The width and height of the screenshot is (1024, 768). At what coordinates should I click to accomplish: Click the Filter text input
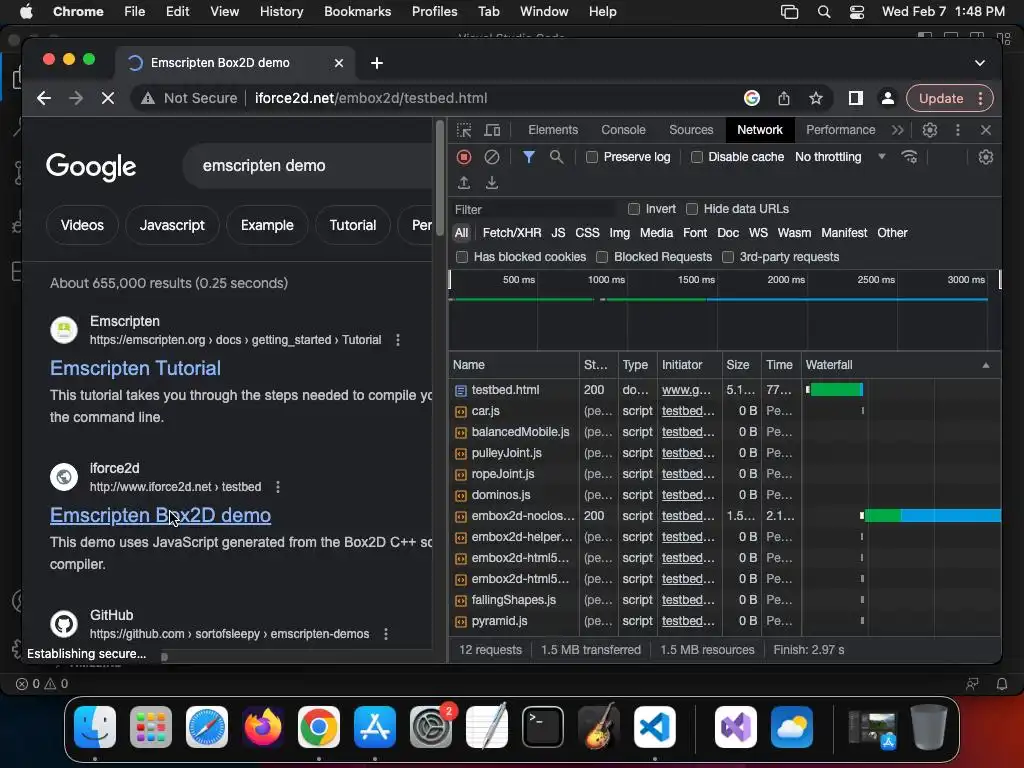tap(534, 209)
